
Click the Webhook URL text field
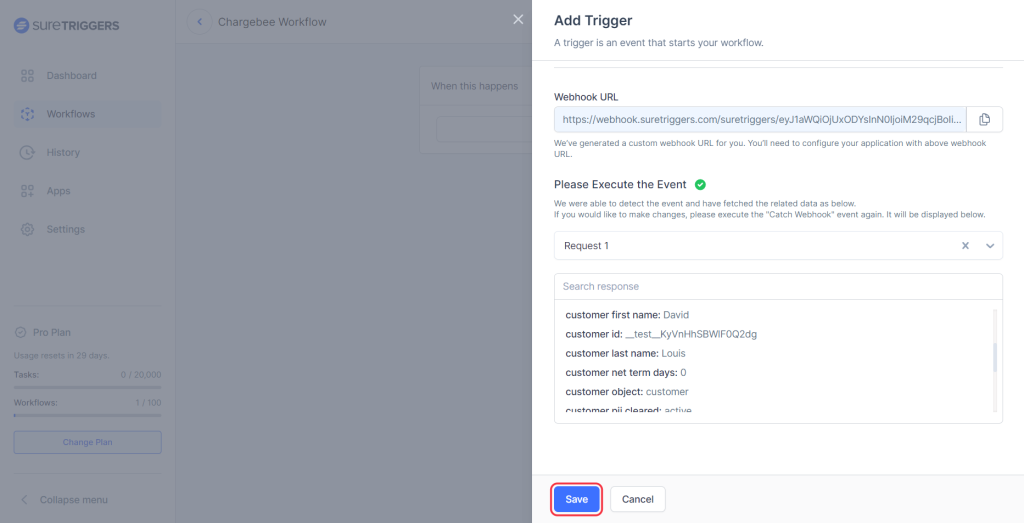pos(760,119)
